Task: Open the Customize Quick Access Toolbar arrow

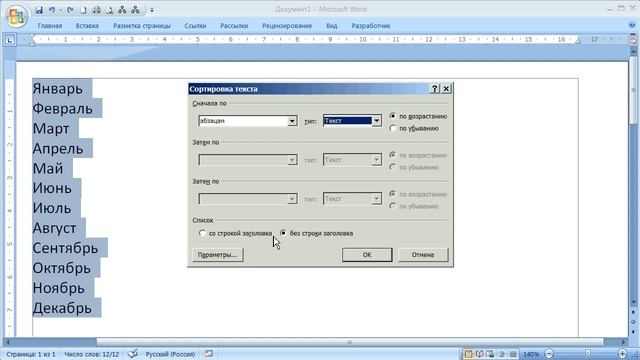Action: [x=152, y=10]
